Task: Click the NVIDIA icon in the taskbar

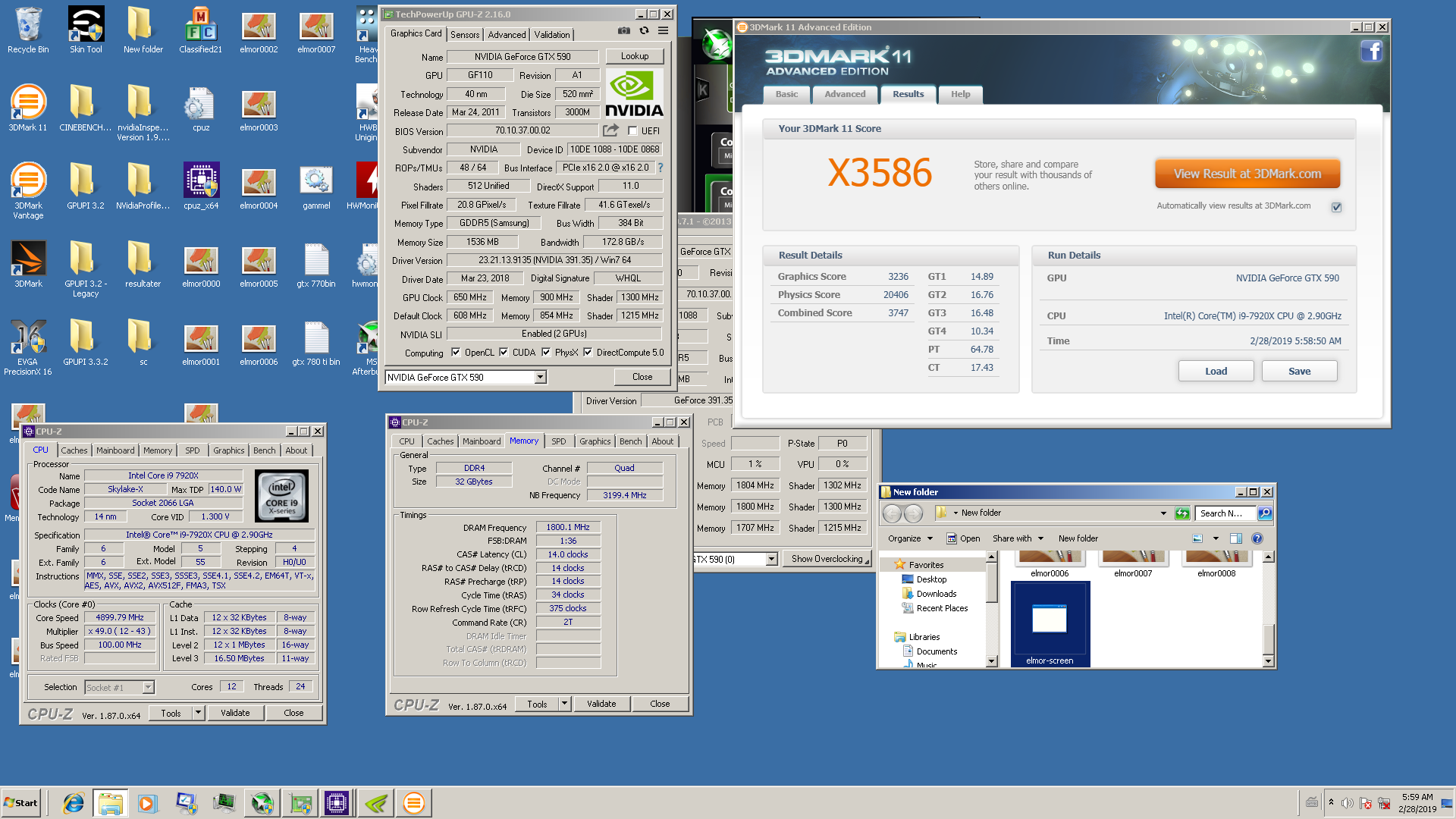Action: pyautogui.click(x=376, y=803)
